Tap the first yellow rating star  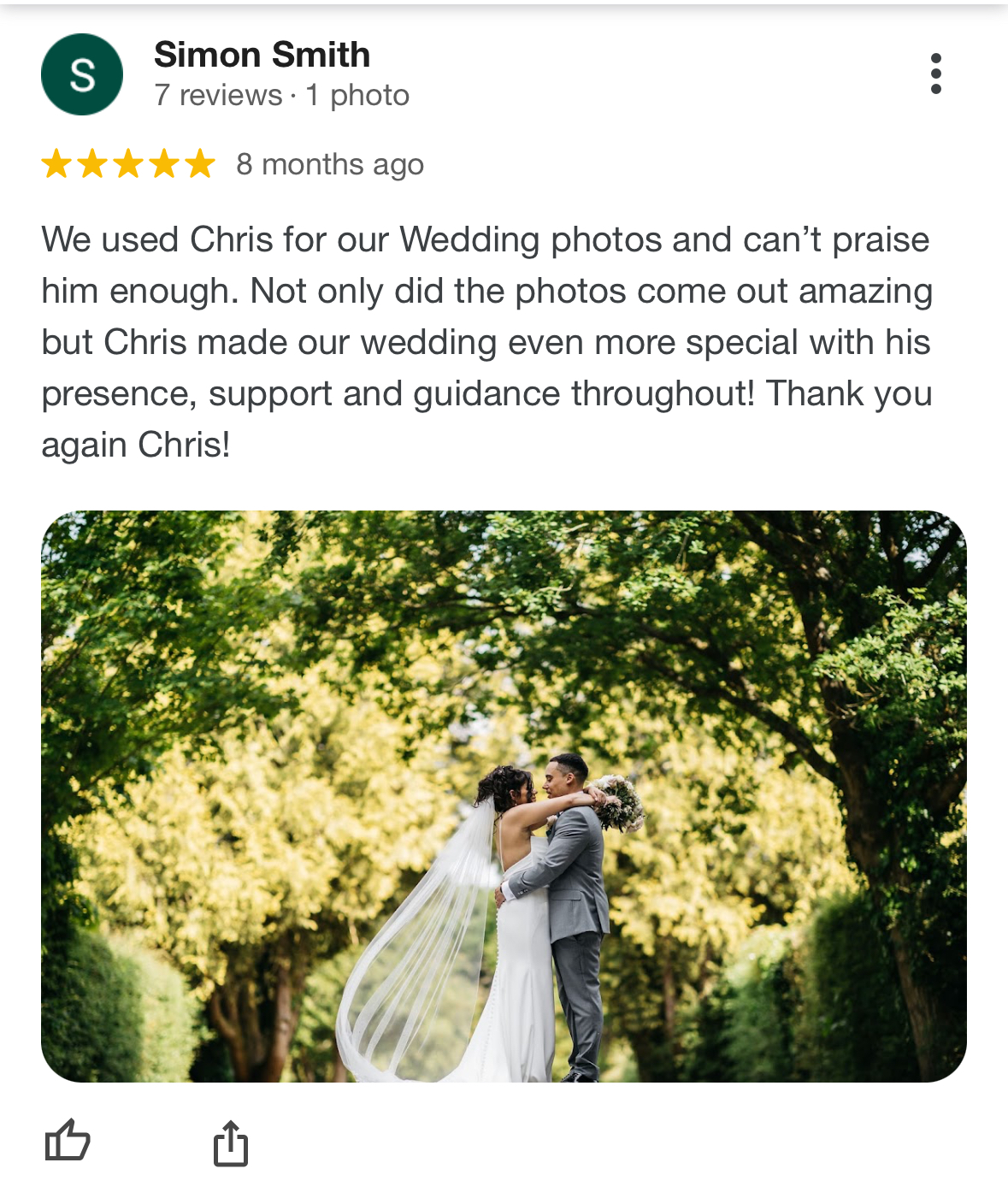pyautogui.click(x=56, y=163)
